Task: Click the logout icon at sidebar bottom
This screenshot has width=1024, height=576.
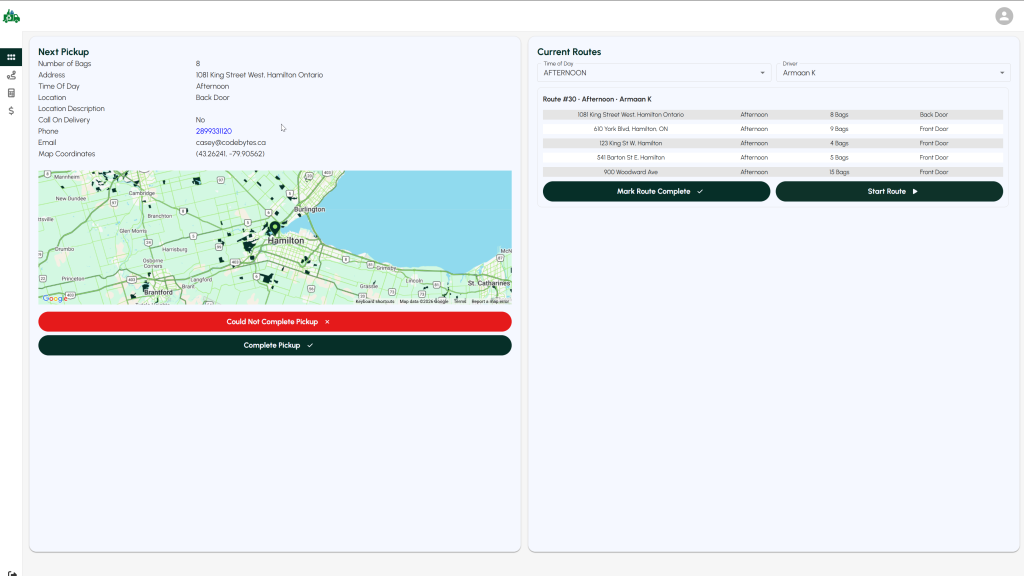Action: (12, 573)
